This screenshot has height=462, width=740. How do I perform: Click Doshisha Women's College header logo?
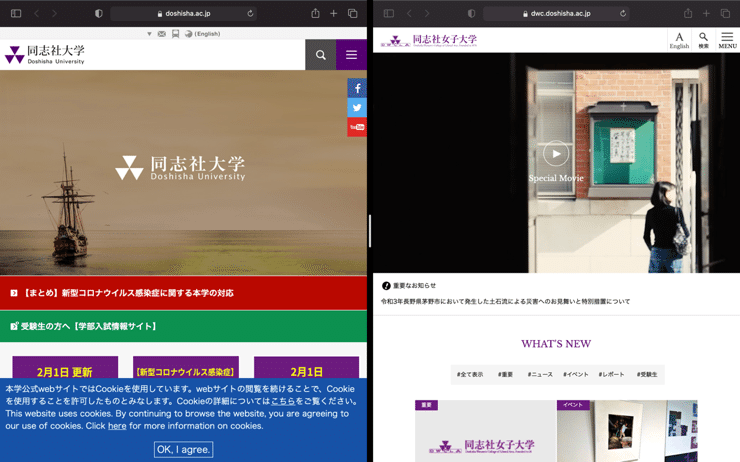[429, 41]
